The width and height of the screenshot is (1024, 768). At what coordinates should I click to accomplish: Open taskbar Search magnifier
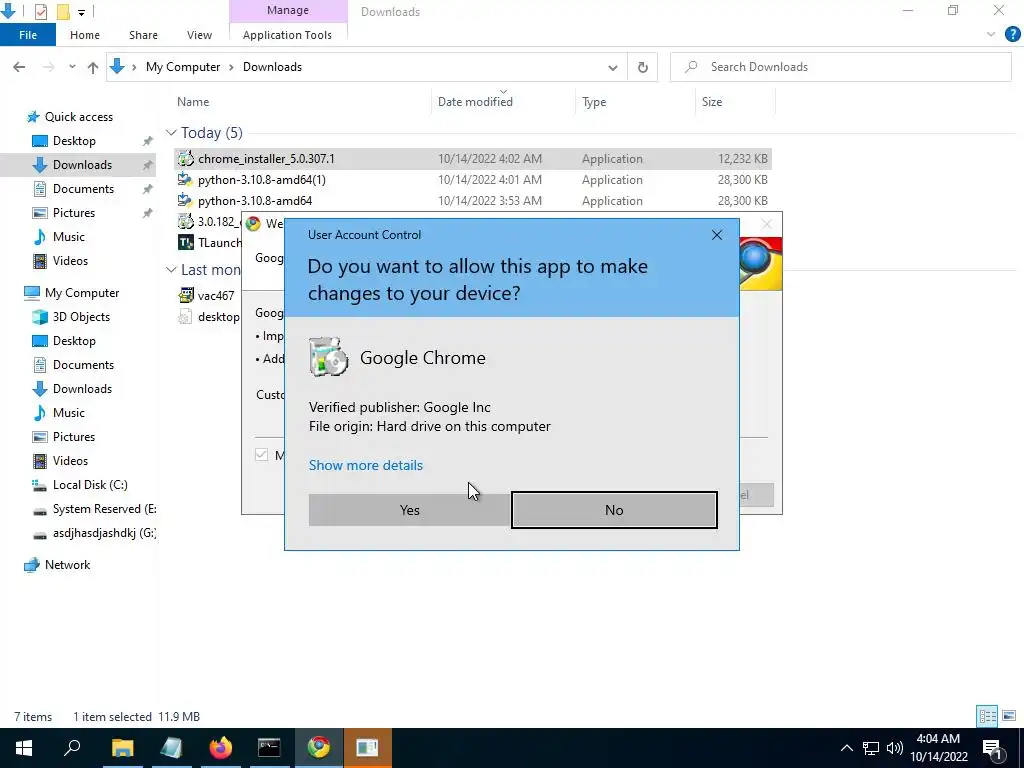click(72, 748)
